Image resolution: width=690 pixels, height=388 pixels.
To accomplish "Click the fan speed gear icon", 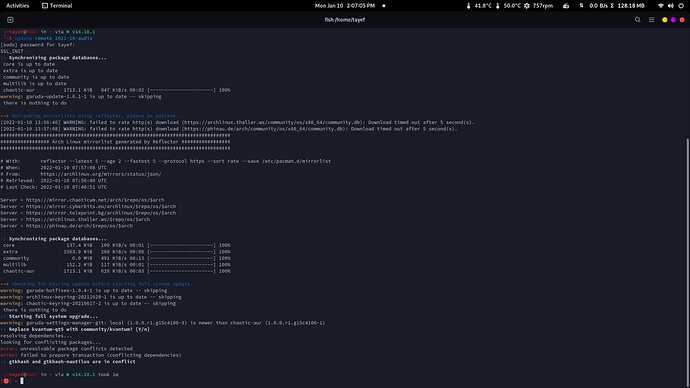I will (527, 6).
